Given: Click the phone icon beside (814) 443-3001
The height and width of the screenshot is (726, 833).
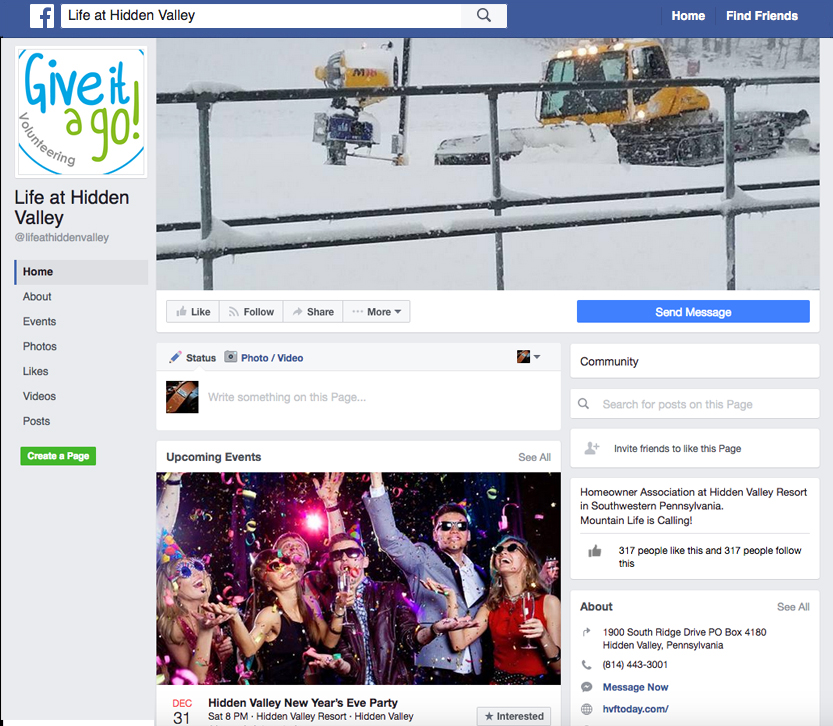Looking at the screenshot, I should point(586,664).
